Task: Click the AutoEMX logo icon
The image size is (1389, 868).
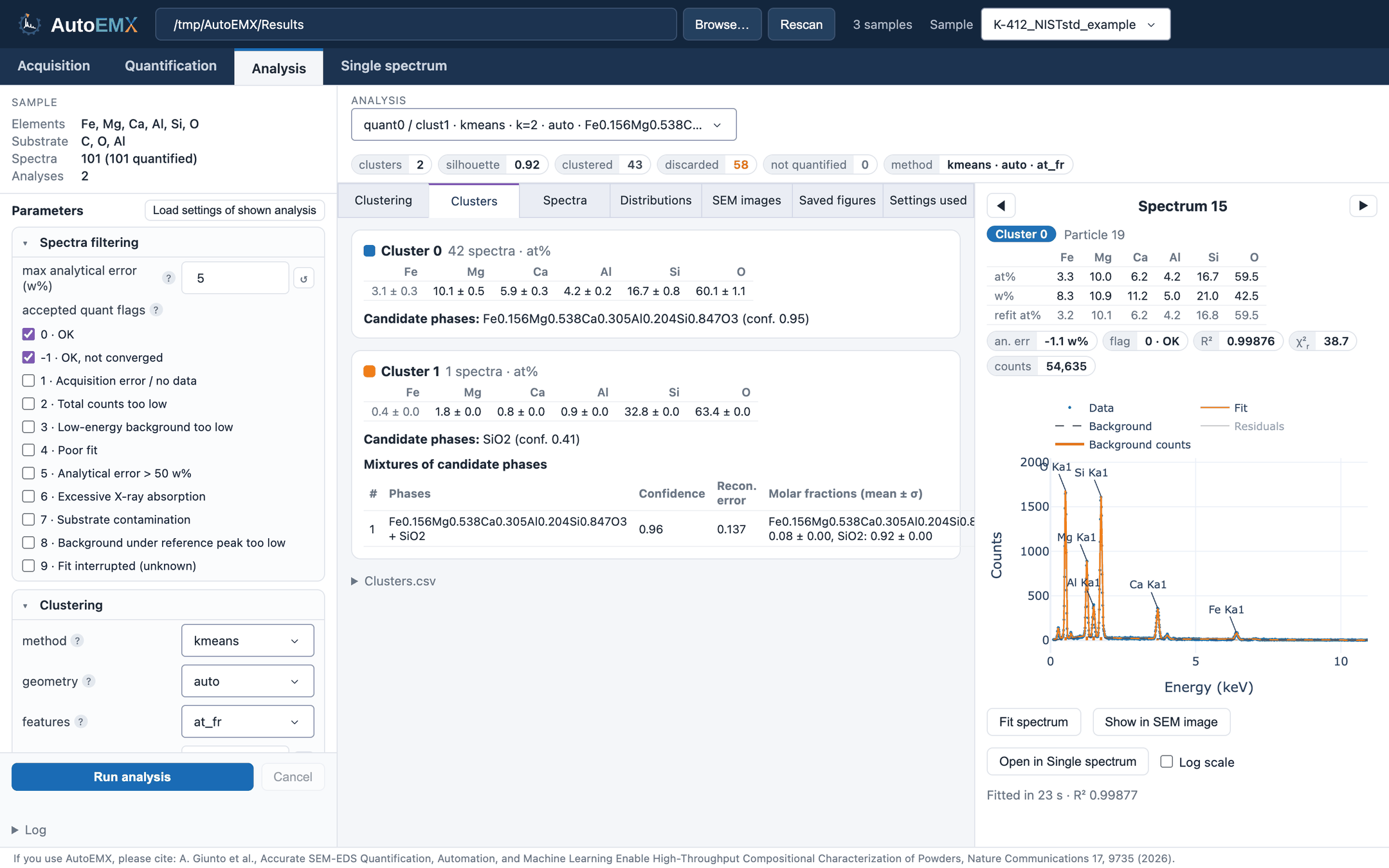Action: [x=29, y=24]
